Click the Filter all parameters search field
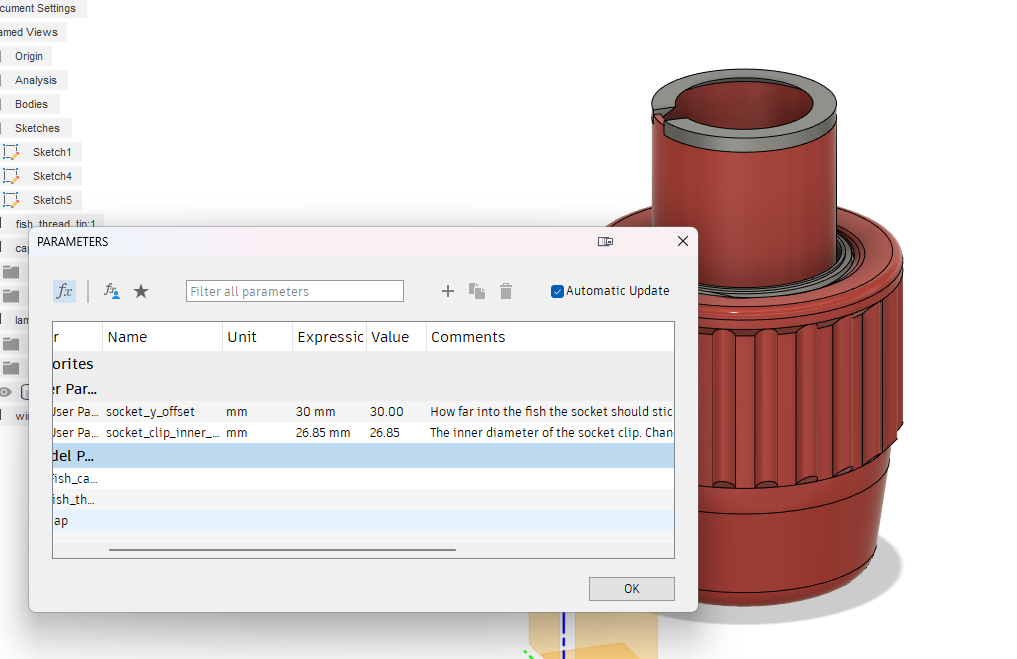1017x659 pixels. pyautogui.click(x=294, y=291)
